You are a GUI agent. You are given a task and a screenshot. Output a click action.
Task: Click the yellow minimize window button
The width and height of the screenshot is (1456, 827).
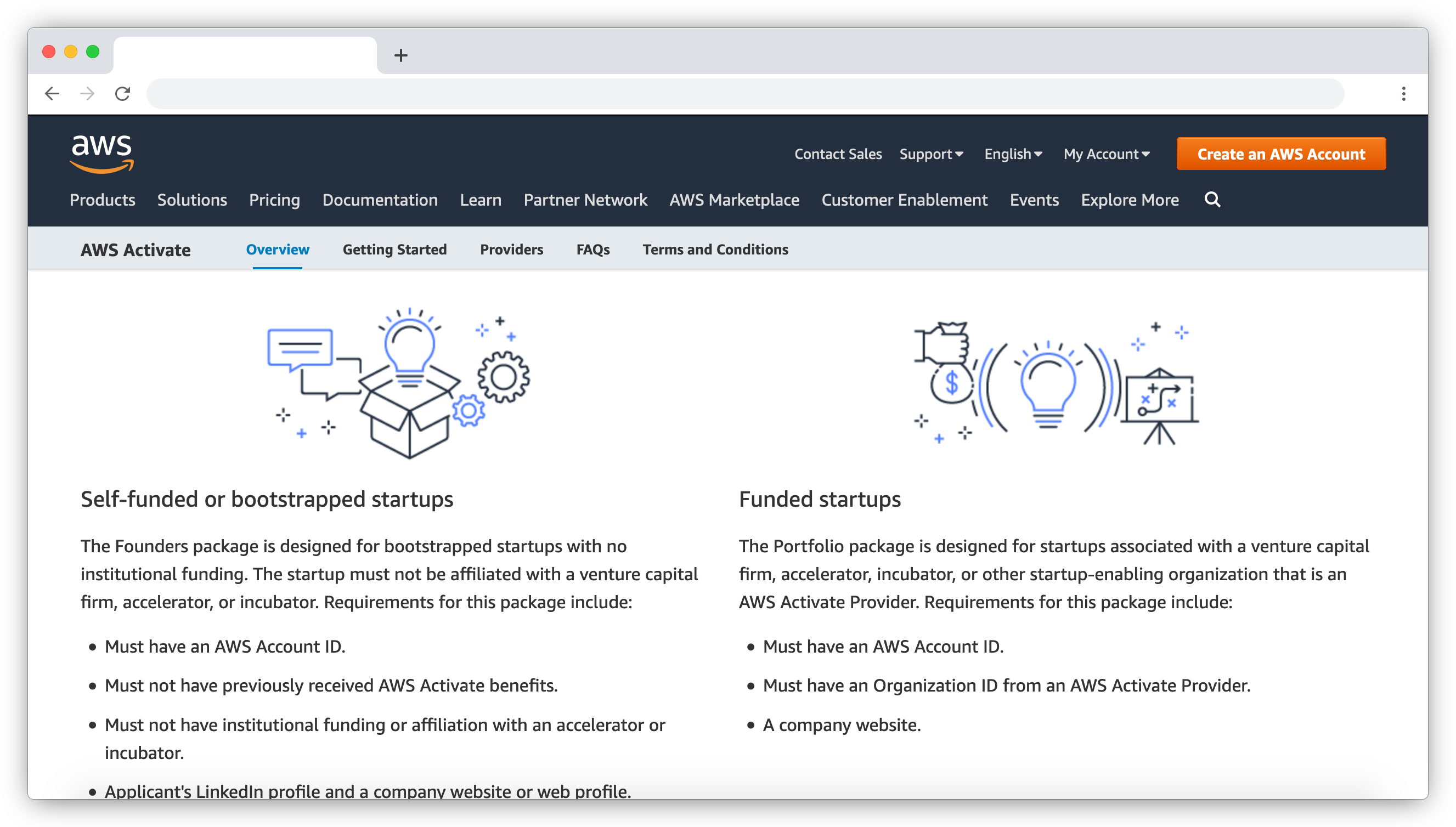pos(71,52)
